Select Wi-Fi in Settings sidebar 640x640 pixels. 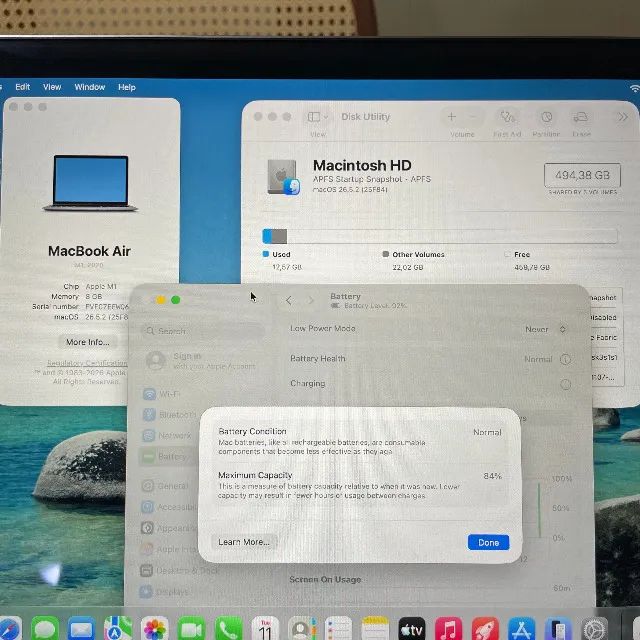[x=161, y=394]
